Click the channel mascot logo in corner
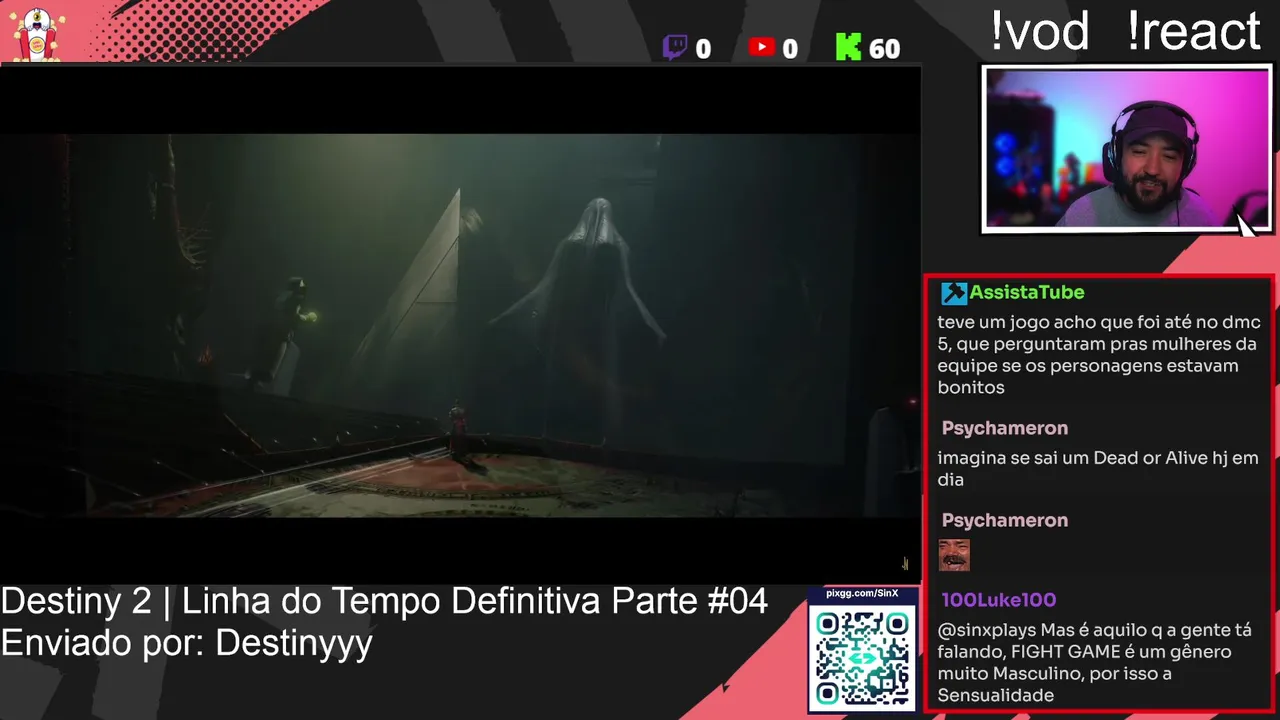 (38, 33)
